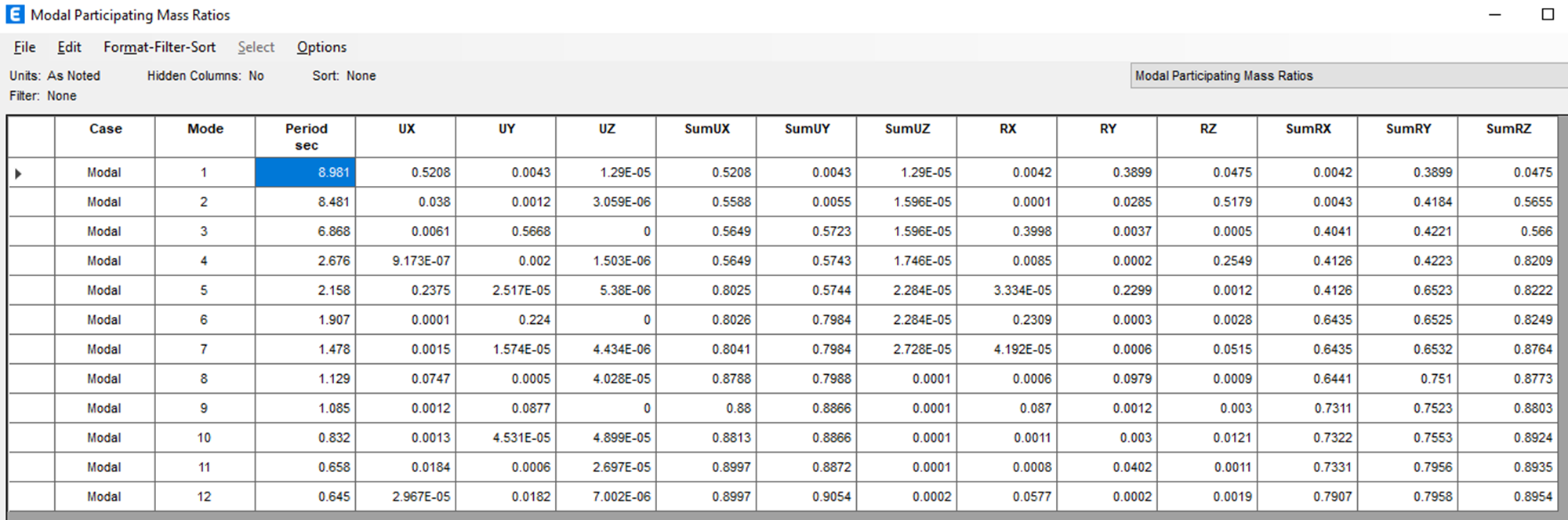Select the RY cell 0.2299 in Mode 5

point(1107,290)
